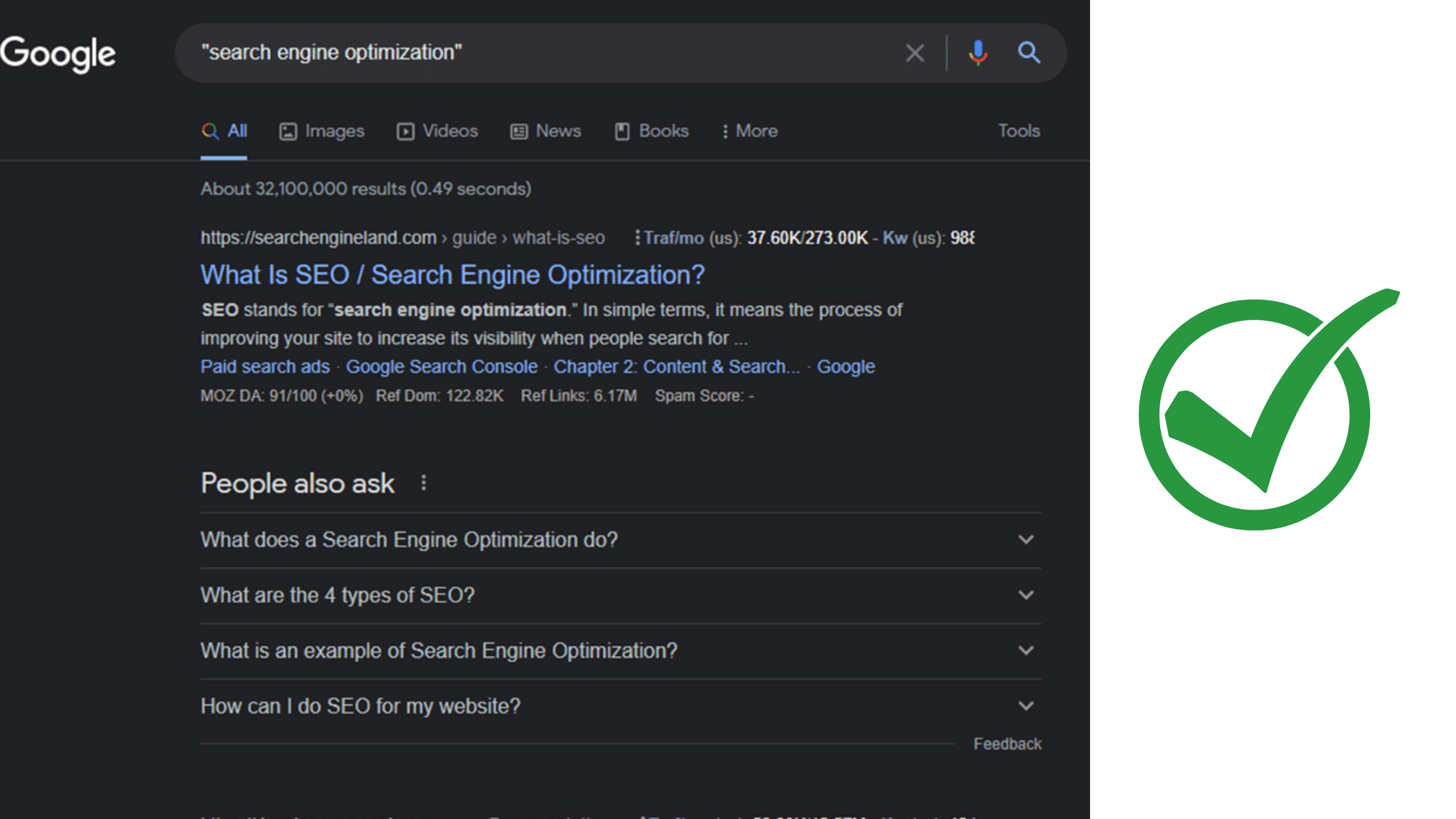This screenshot has width=1456, height=819.
Task: Start voice search with the microphone icon
Action: coord(978,53)
